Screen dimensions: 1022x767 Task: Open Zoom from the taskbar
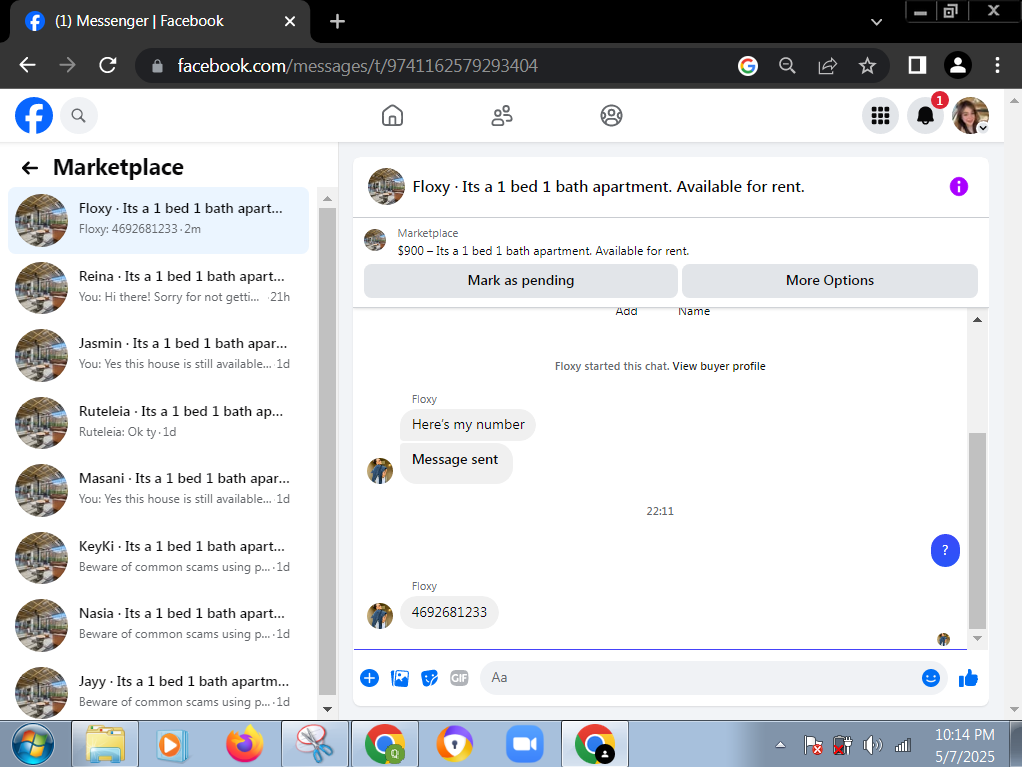pyautogui.click(x=525, y=744)
